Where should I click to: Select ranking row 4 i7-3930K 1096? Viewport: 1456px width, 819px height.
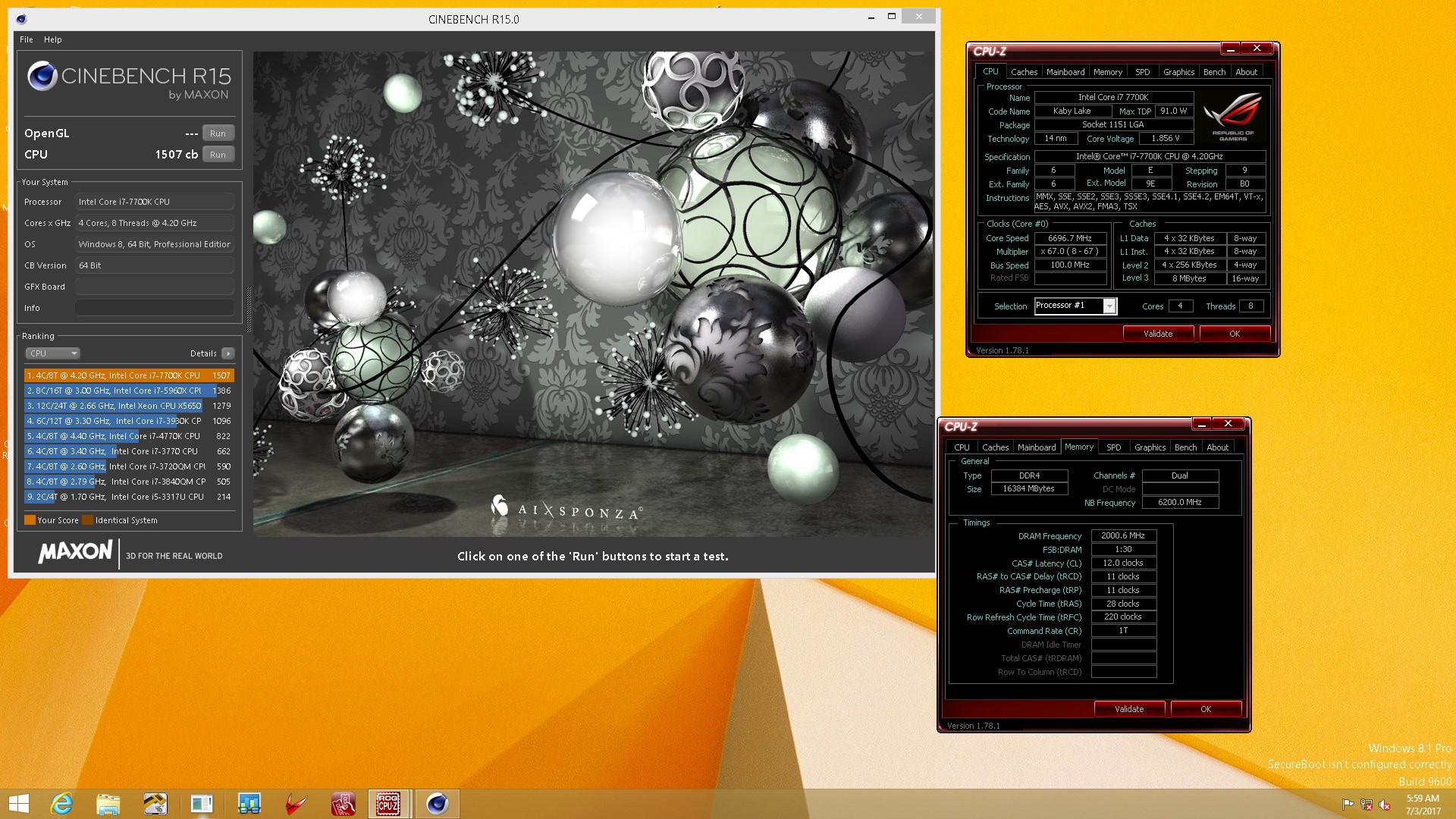click(x=129, y=421)
